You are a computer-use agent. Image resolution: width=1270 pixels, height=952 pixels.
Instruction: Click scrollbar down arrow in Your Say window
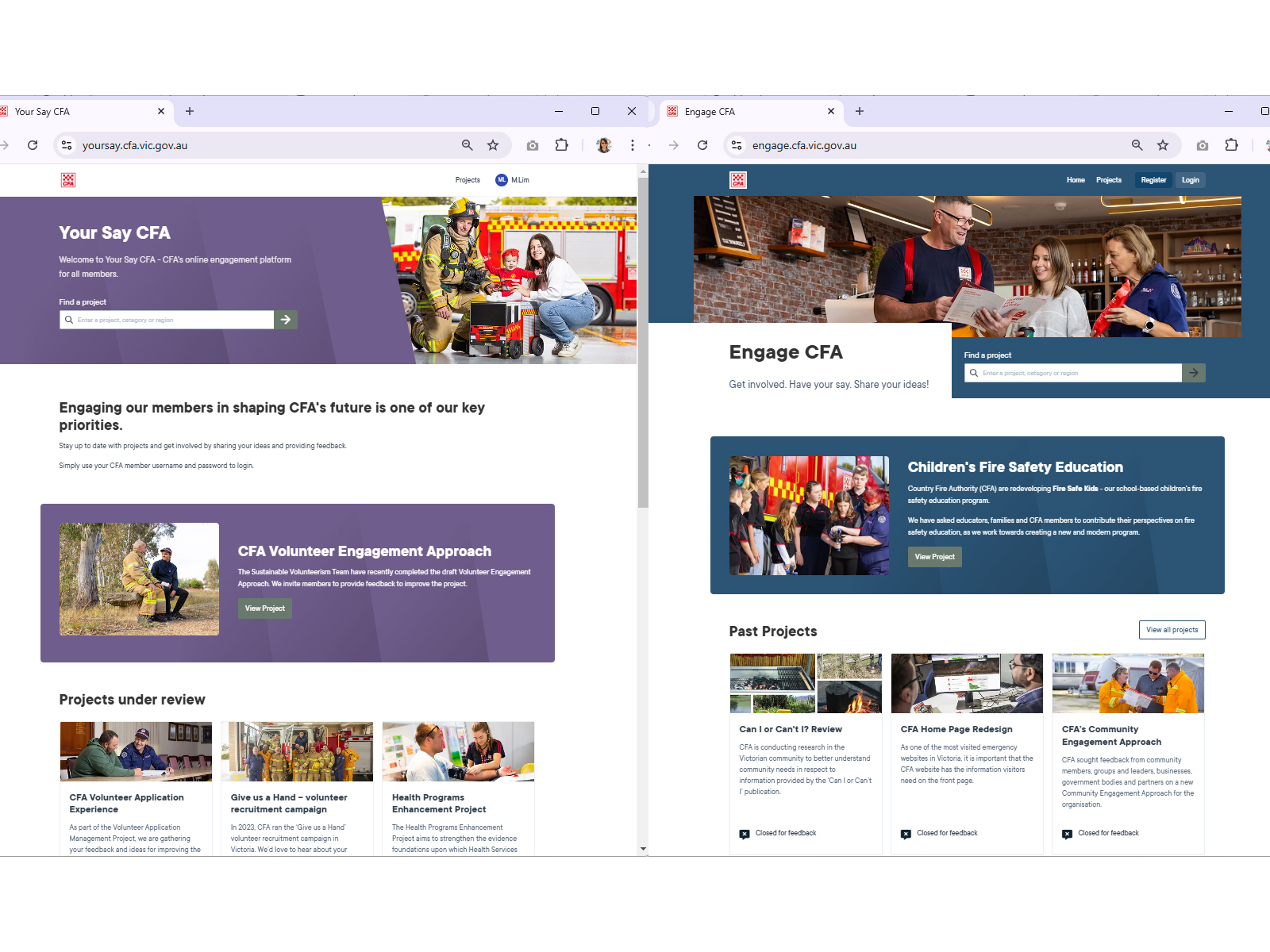pos(643,849)
